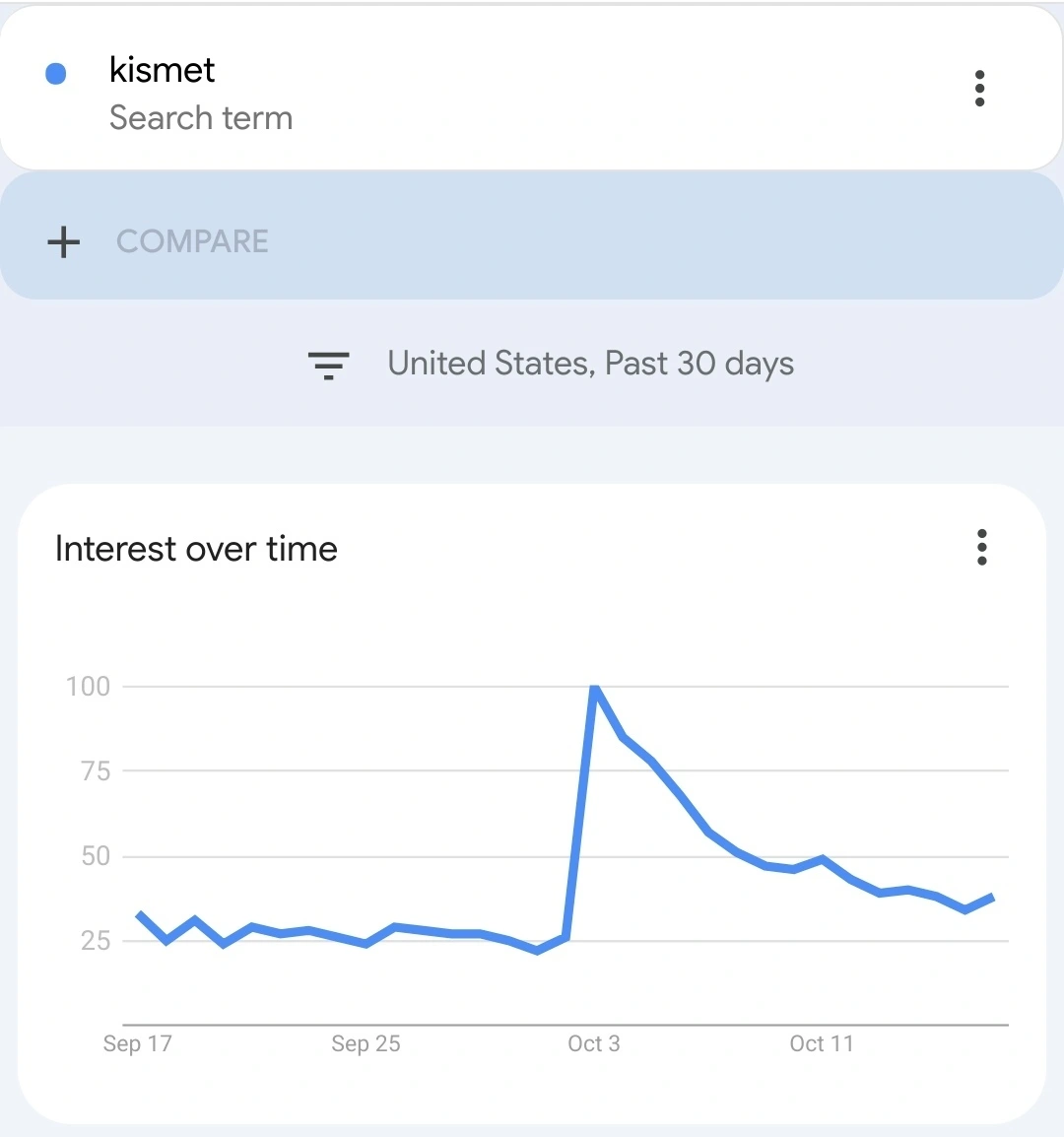Tap the filter lines icon
This screenshot has height=1137, width=1064.
pyautogui.click(x=329, y=365)
